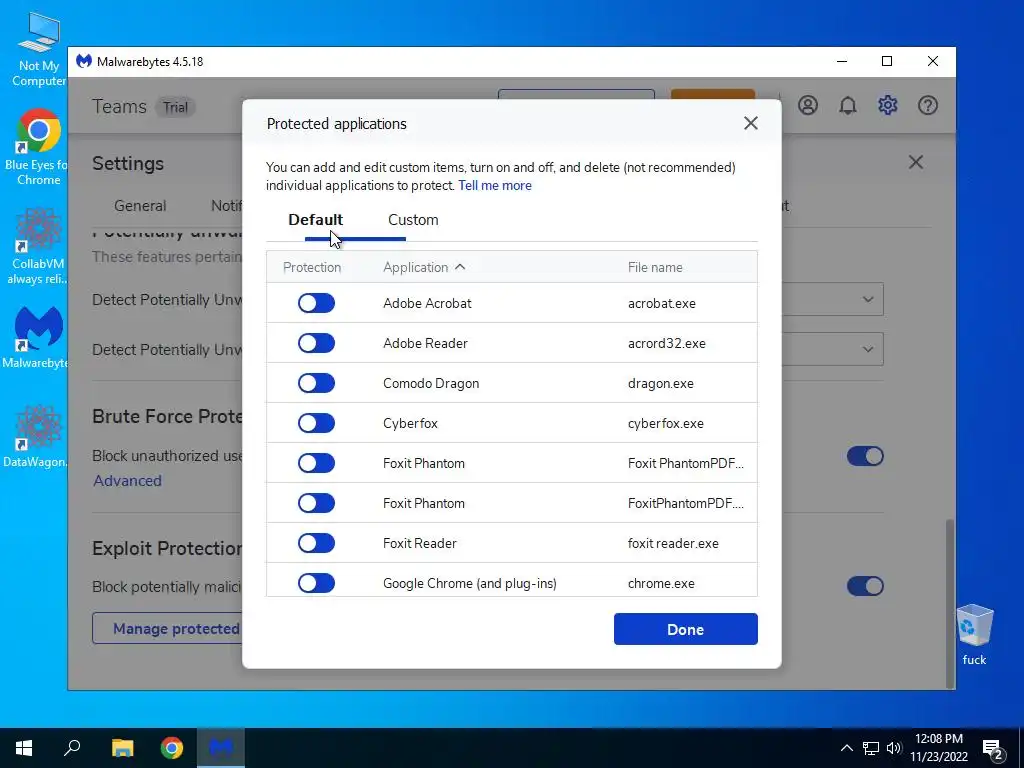Open the Tell me more link

coord(495,185)
